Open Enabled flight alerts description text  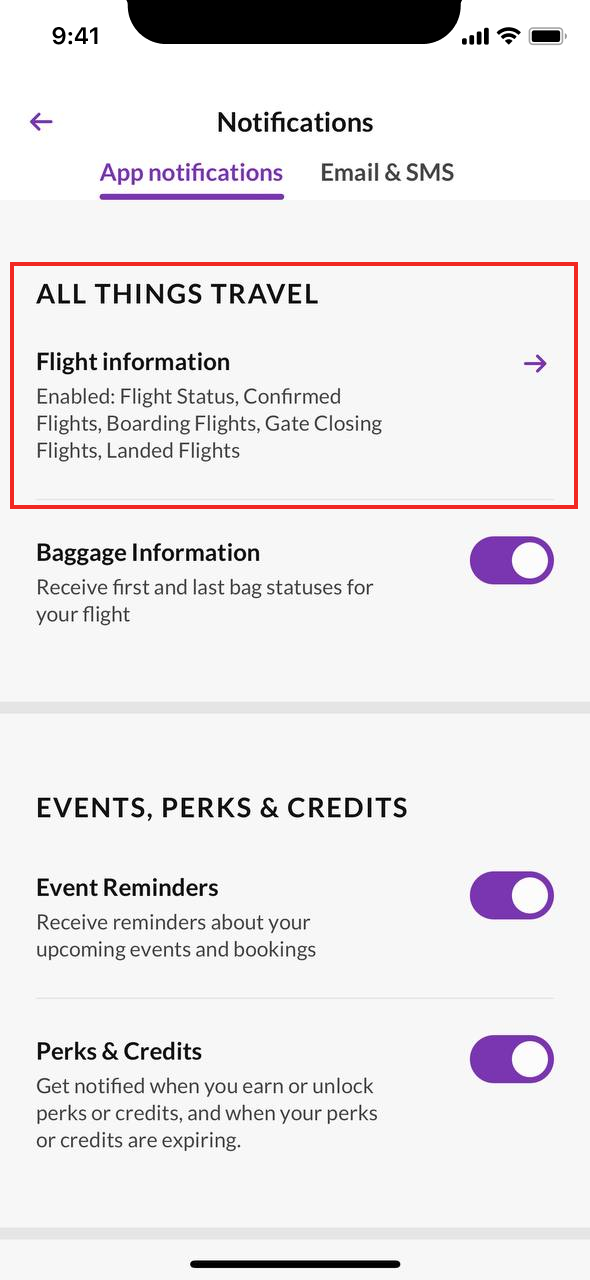coord(209,424)
